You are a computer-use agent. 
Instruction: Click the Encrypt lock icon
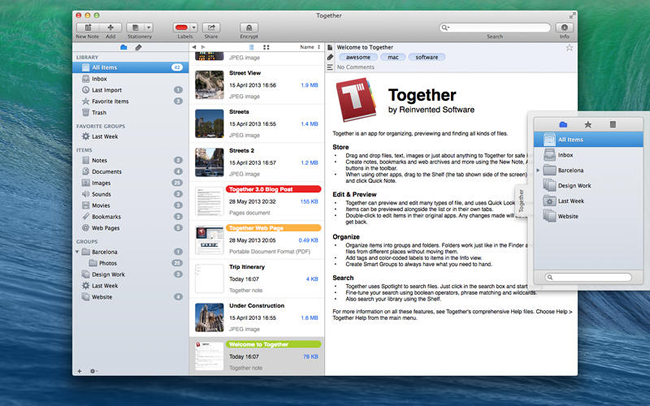(249, 27)
